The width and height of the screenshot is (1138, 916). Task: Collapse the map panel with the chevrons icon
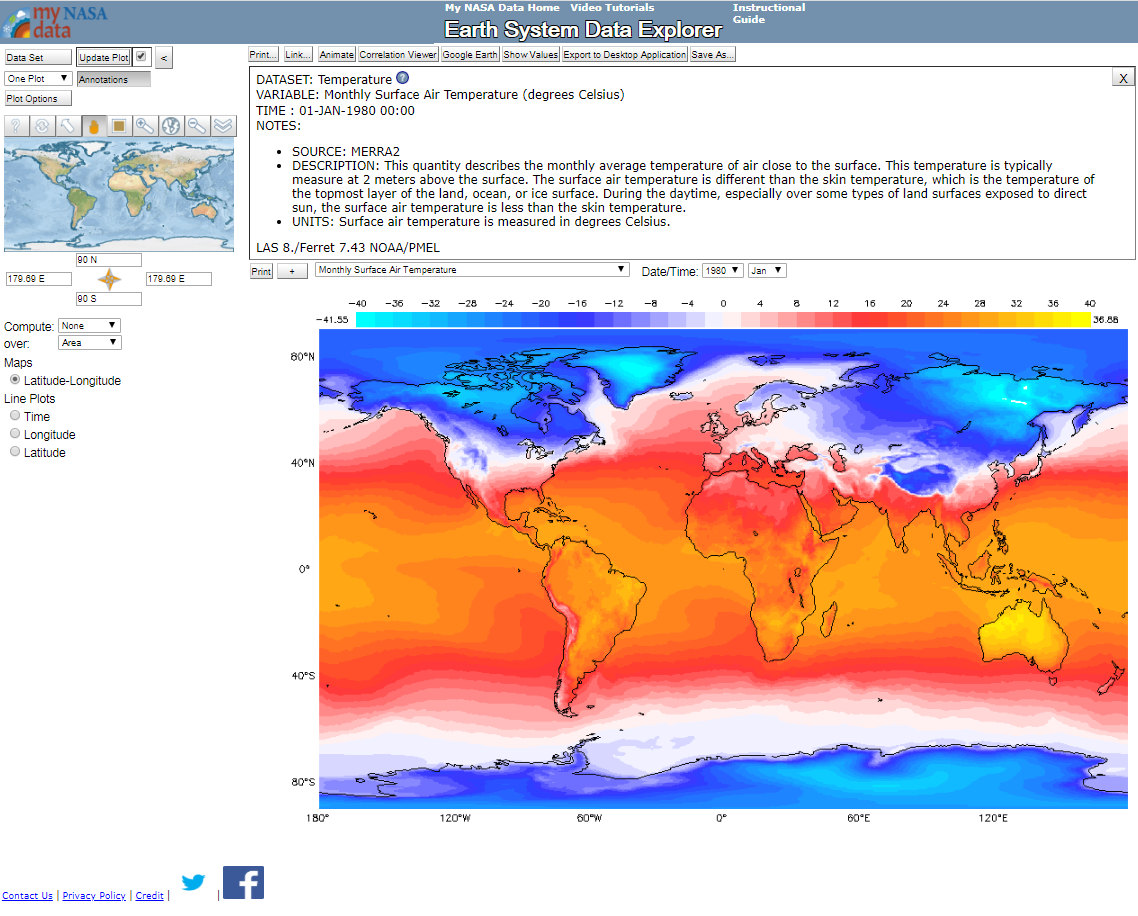click(221, 125)
